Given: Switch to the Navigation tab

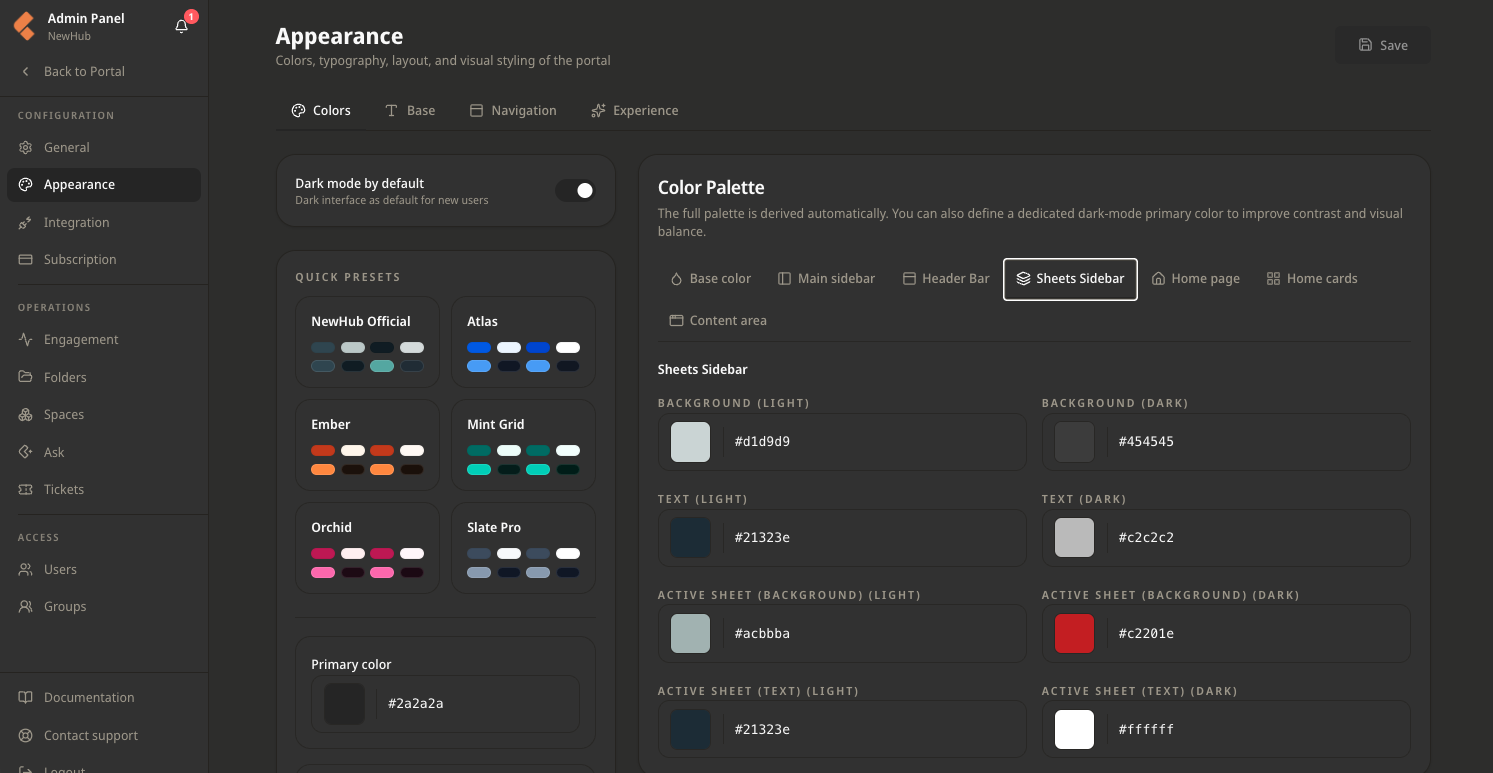Looking at the screenshot, I should pyautogui.click(x=513, y=111).
